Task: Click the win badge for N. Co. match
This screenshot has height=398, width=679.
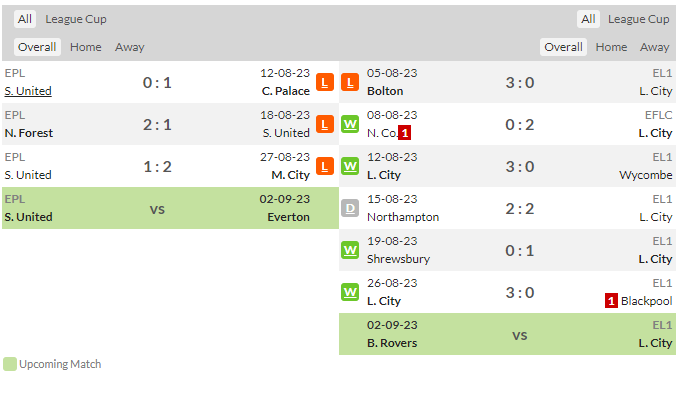Action: tap(350, 124)
